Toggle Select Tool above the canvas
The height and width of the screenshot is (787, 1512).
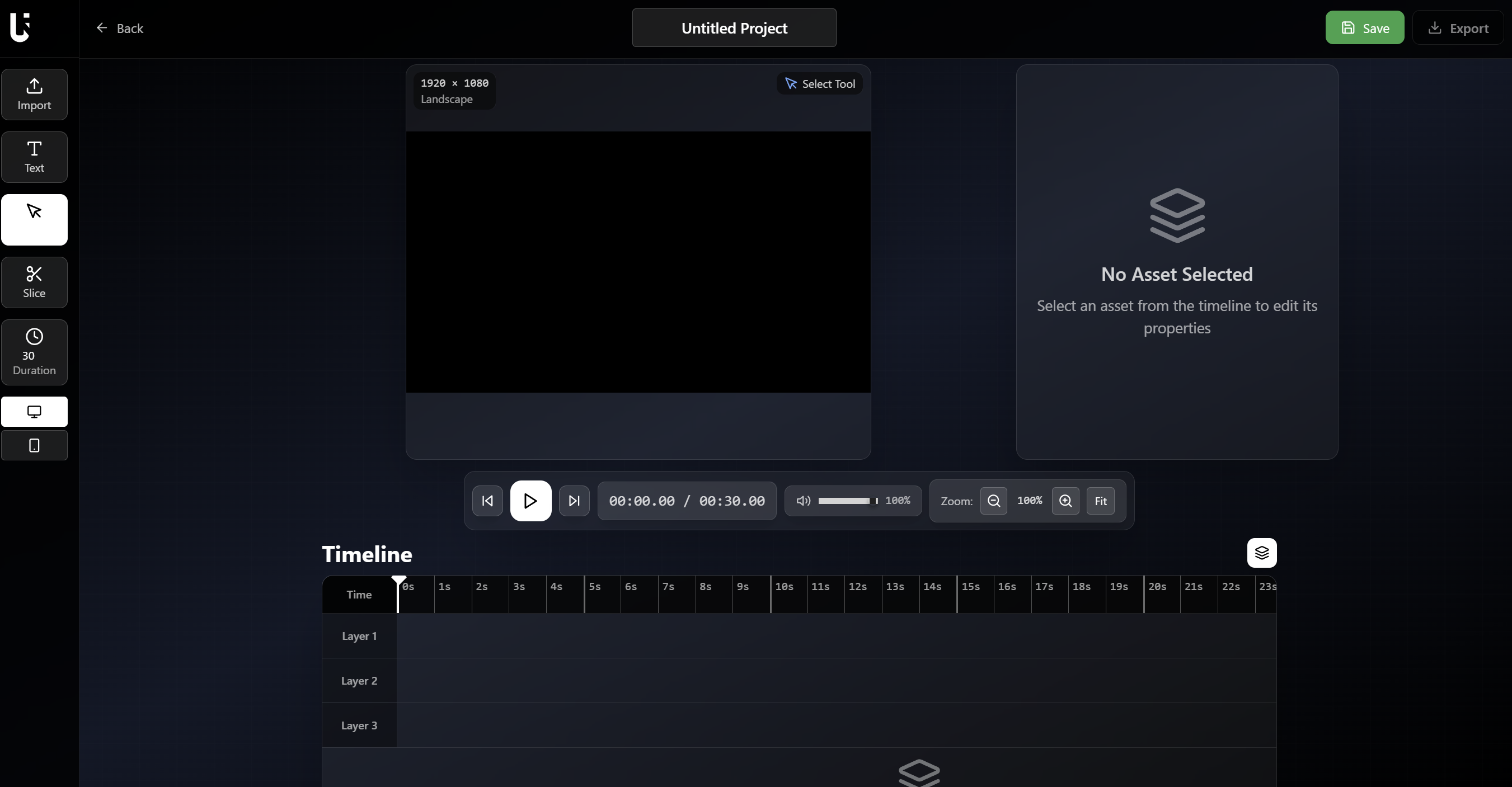(x=819, y=83)
